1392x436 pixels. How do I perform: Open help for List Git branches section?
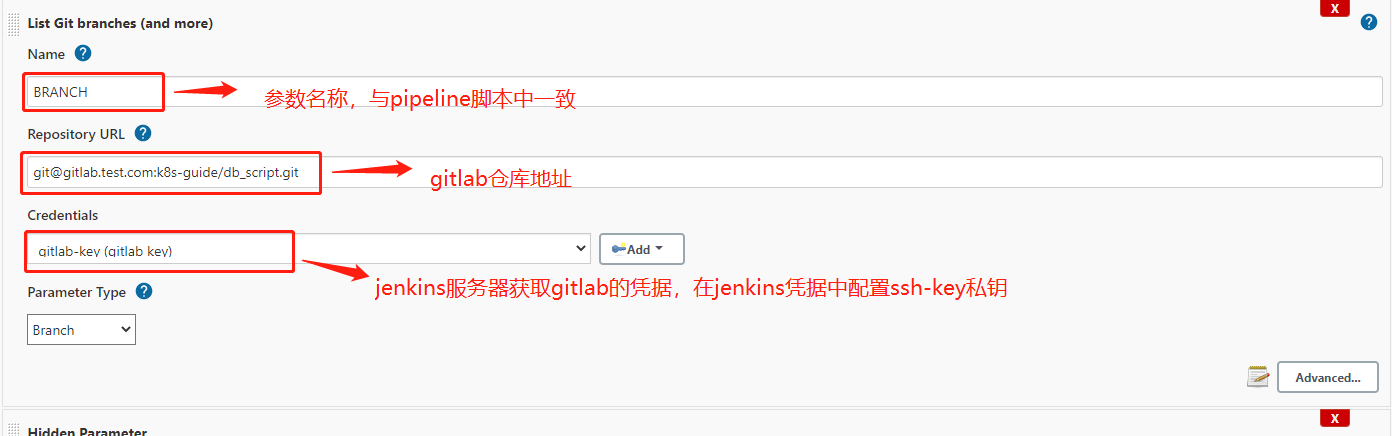click(1369, 21)
